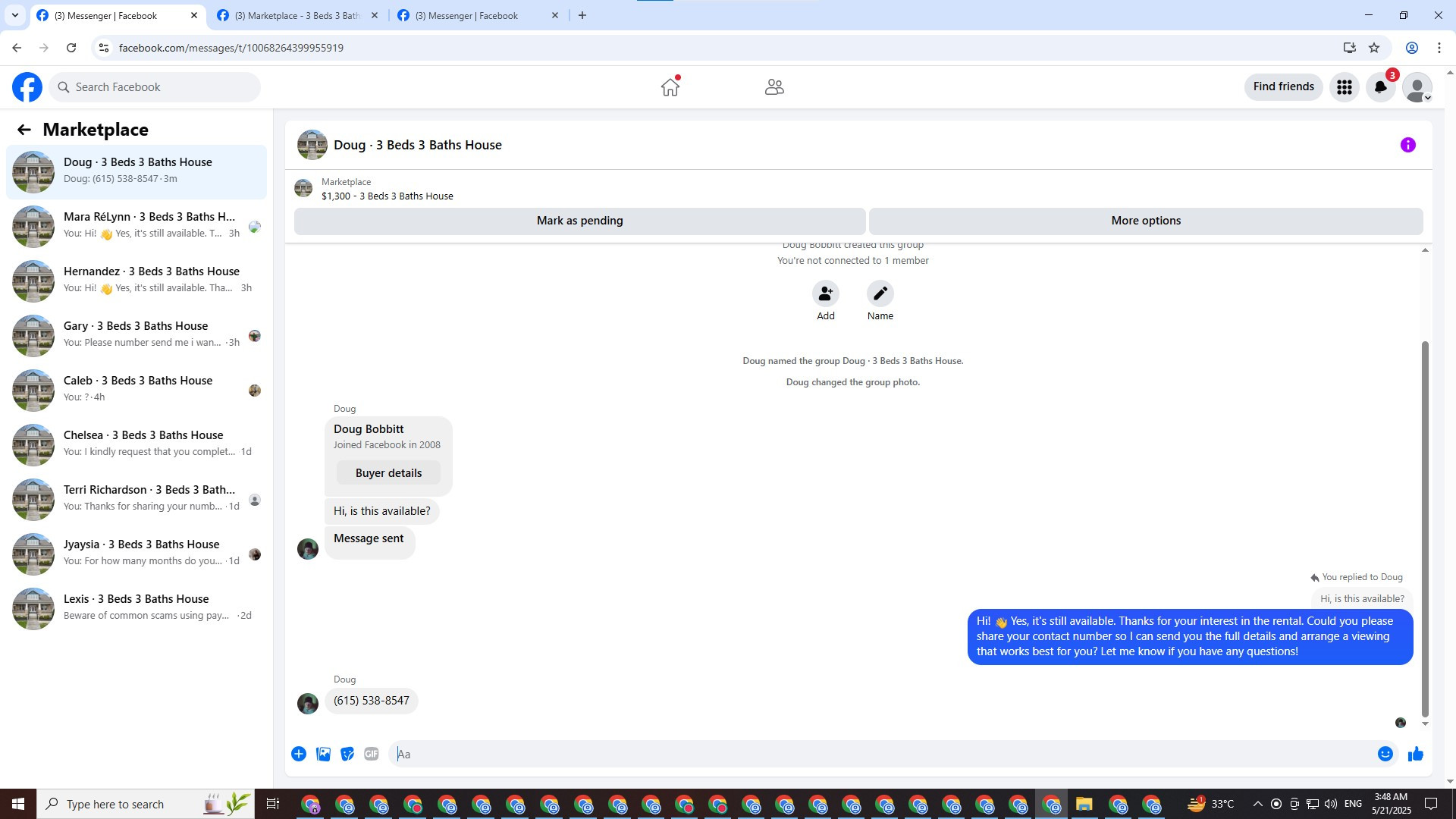
Task: Open the volume control in system tray
Action: (1331, 804)
